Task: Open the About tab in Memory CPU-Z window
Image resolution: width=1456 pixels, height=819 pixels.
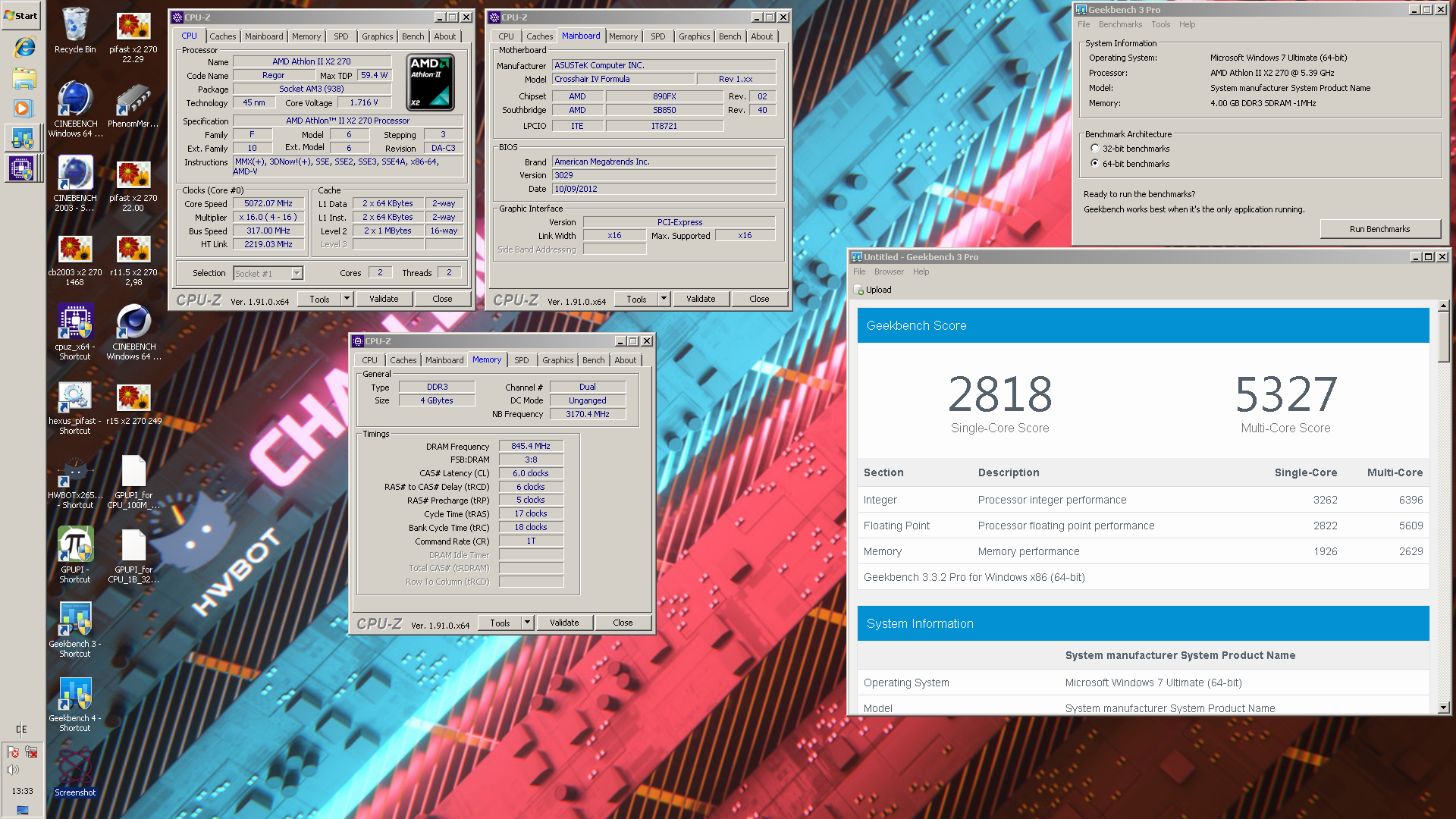Action: [625, 360]
